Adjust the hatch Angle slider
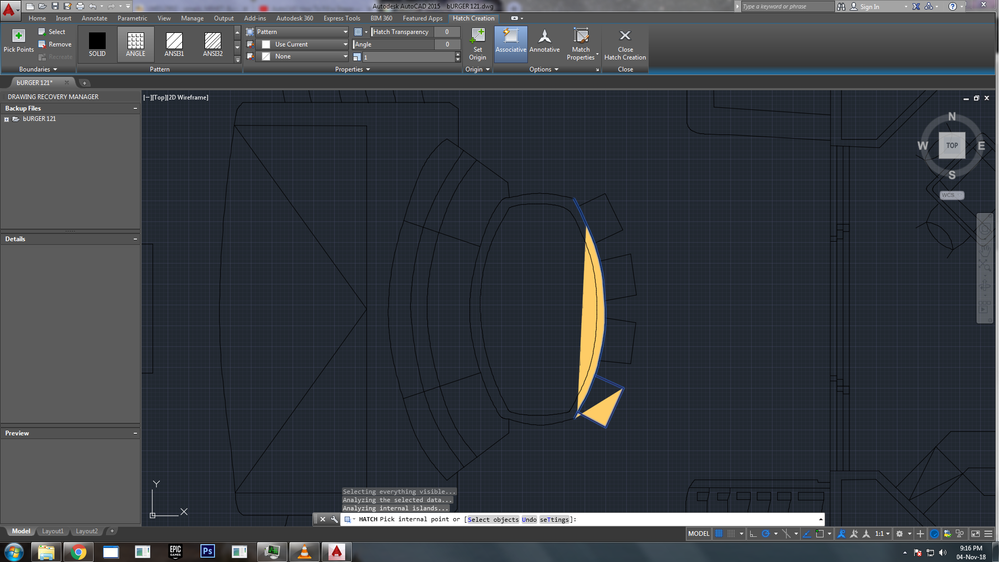Screen dimensions: 999x562 [x=406, y=44]
